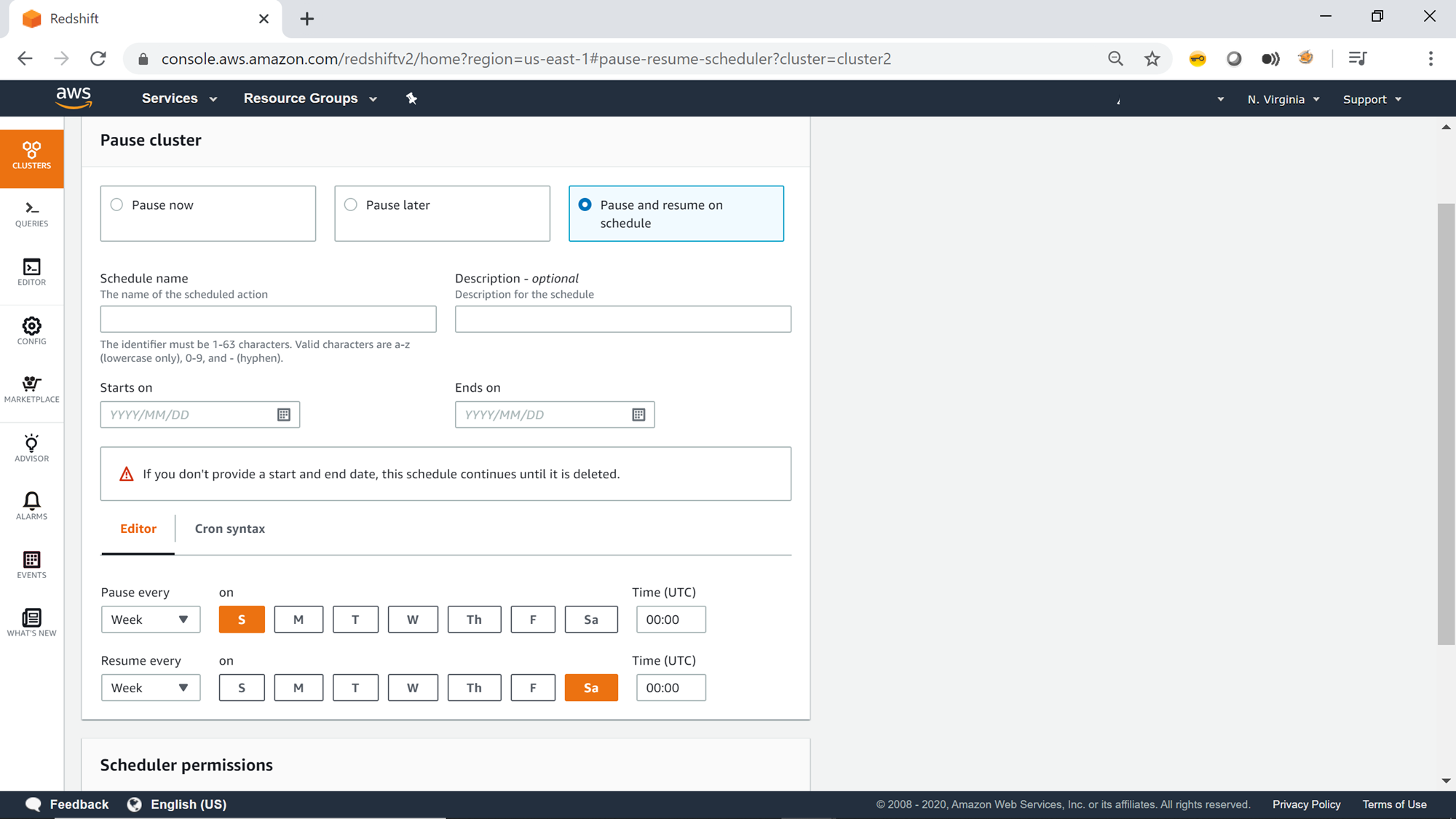Screen dimensions: 1456x819
Task: Open calendar picker for Starts on
Action: (284, 415)
